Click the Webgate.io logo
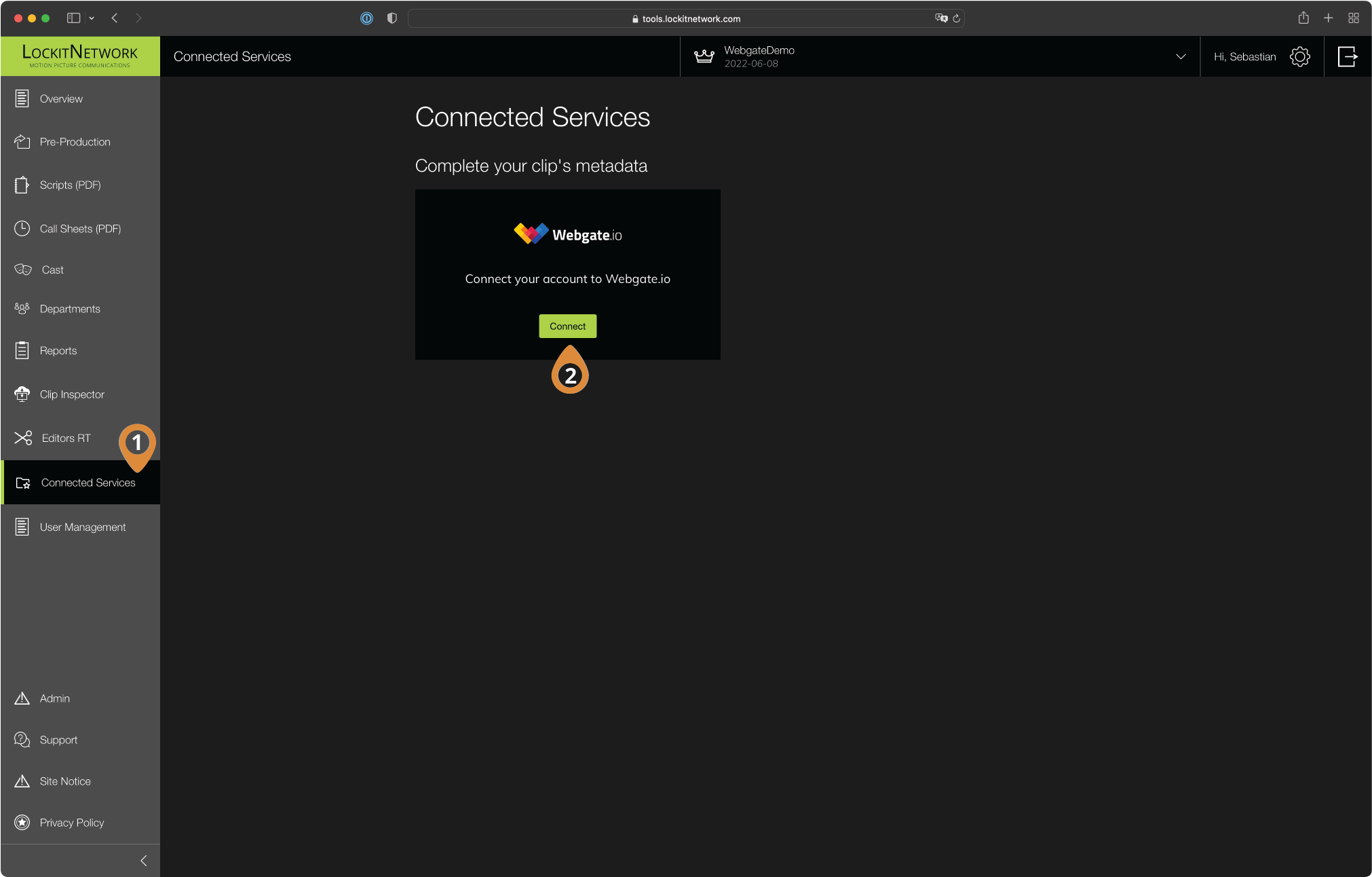Image resolution: width=1372 pixels, height=877 pixels. [x=567, y=234]
